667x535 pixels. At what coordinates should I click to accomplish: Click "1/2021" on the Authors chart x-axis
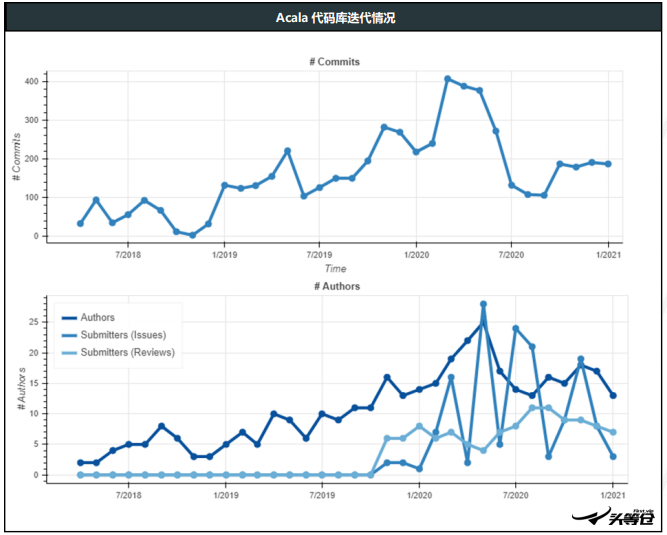point(613,495)
